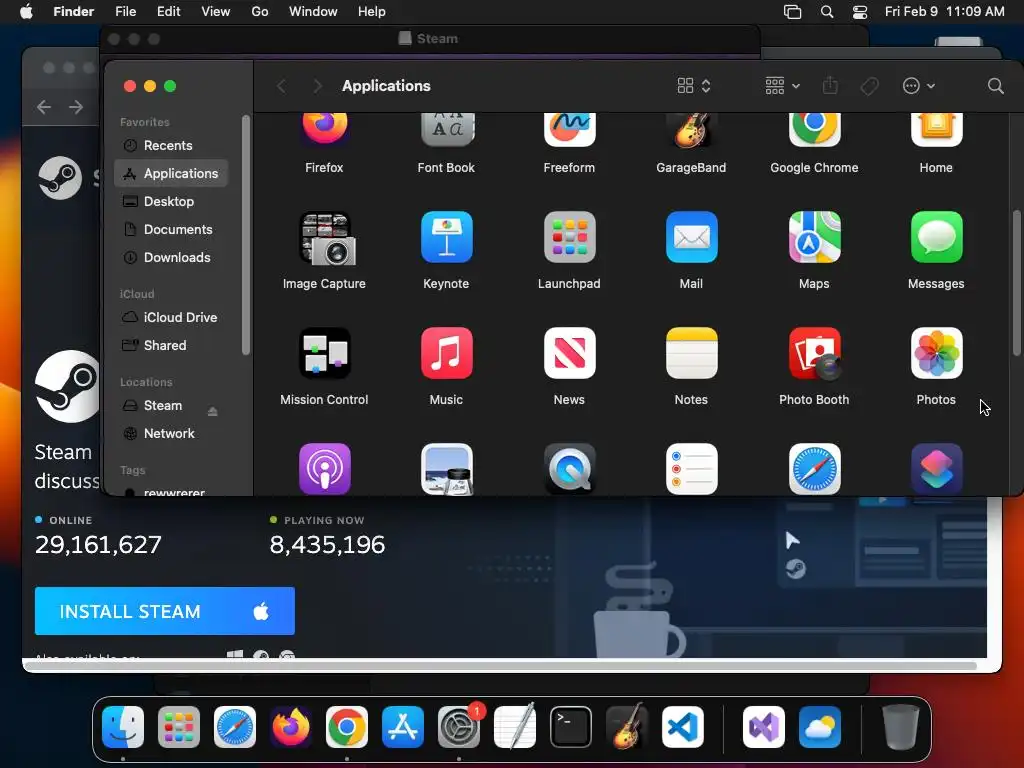This screenshot has width=1024, height=768.
Task: Open the Firefox application in Finder
Action: tap(325, 129)
